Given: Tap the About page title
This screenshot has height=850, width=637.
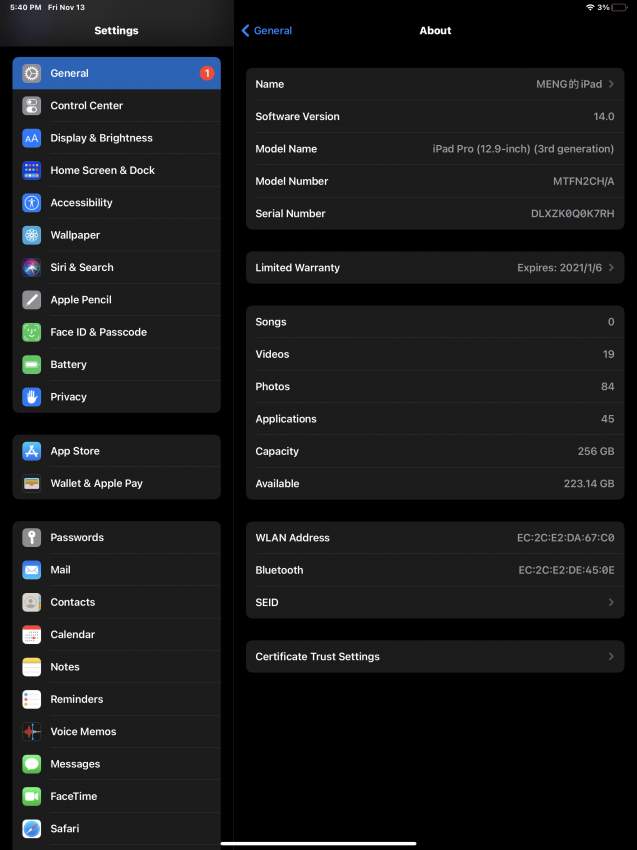Looking at the screenshot, I should (x=435, y=31).
